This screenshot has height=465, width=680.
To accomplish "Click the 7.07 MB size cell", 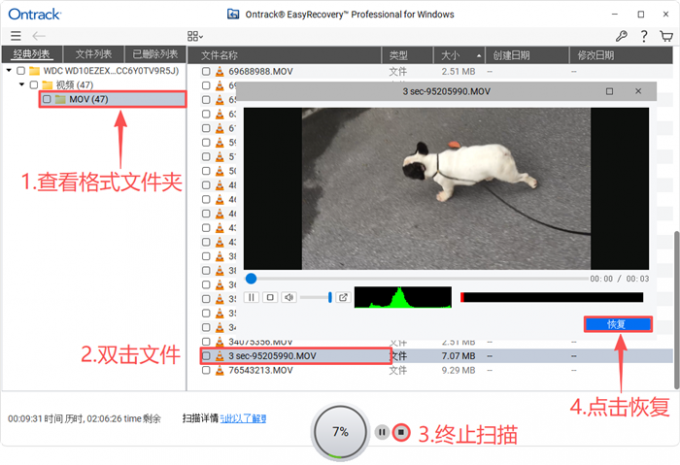I will pos(458,356).
